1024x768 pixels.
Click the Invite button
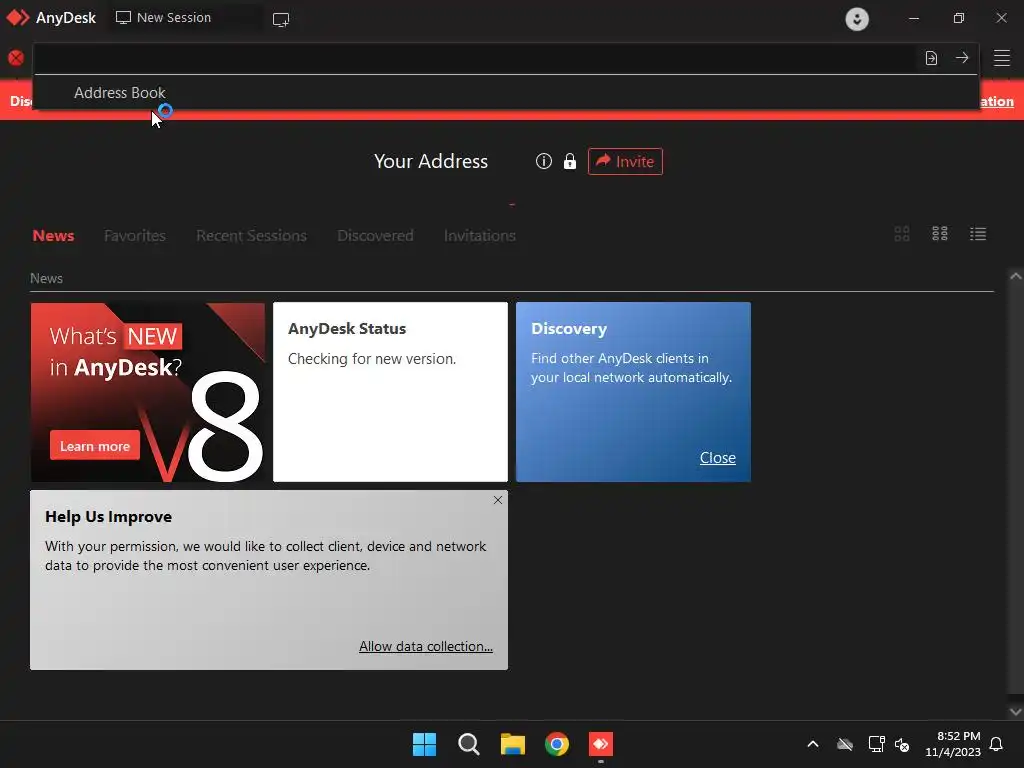[x=625, y=161]
